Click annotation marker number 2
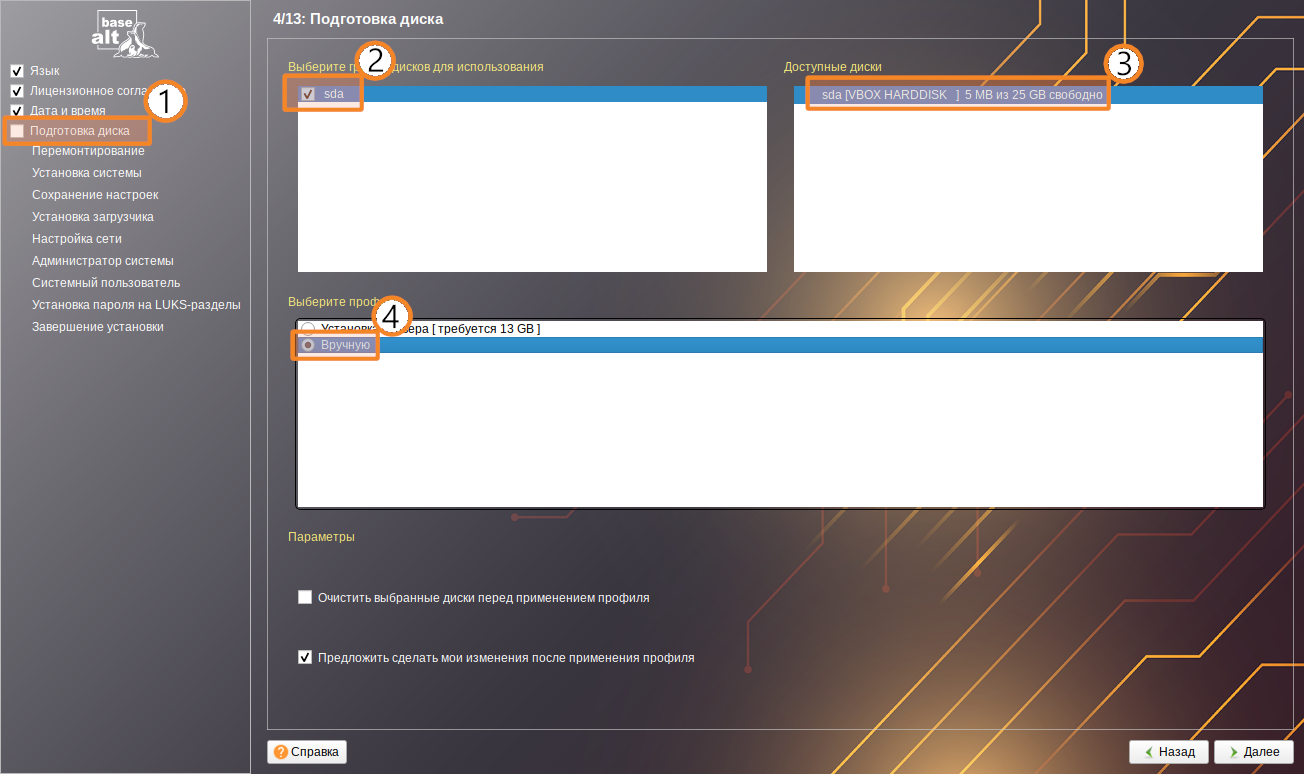Image resolution: width=1304 pixels, height=774 pixels. (375, 62)
